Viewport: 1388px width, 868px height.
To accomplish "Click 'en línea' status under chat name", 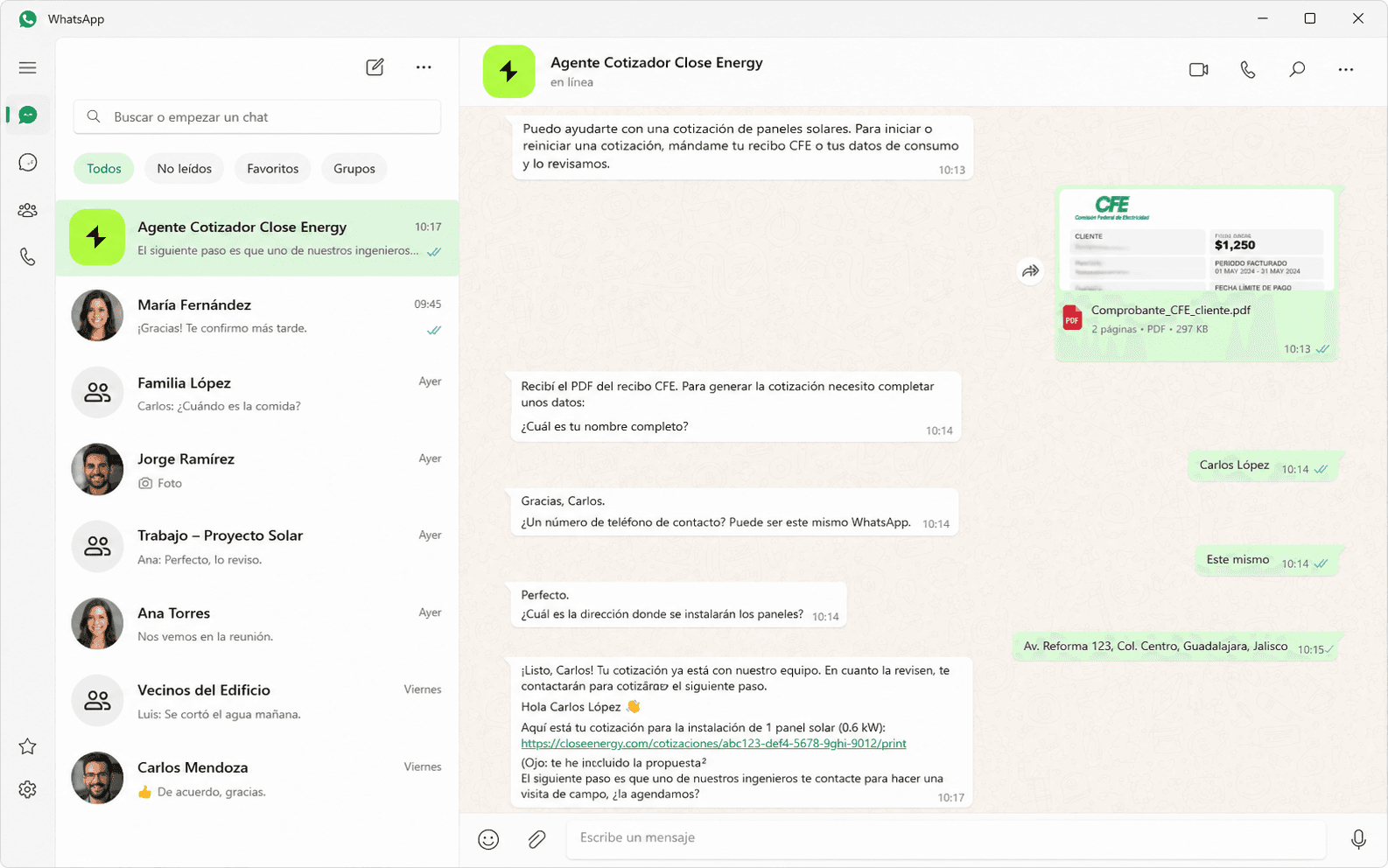I will click(x=571, y=82).
